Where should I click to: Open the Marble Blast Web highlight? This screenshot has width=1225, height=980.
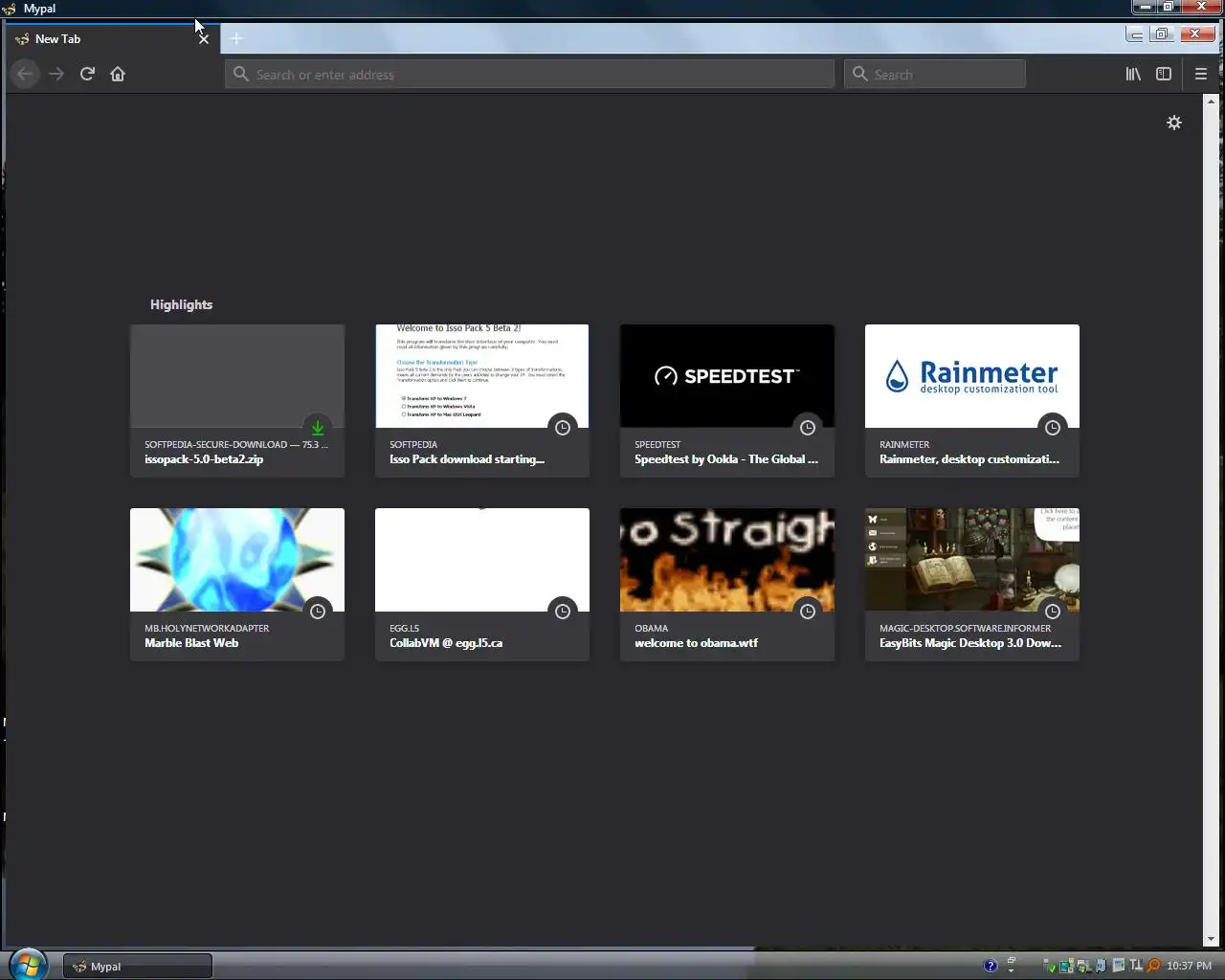click(x=237, y=584)
